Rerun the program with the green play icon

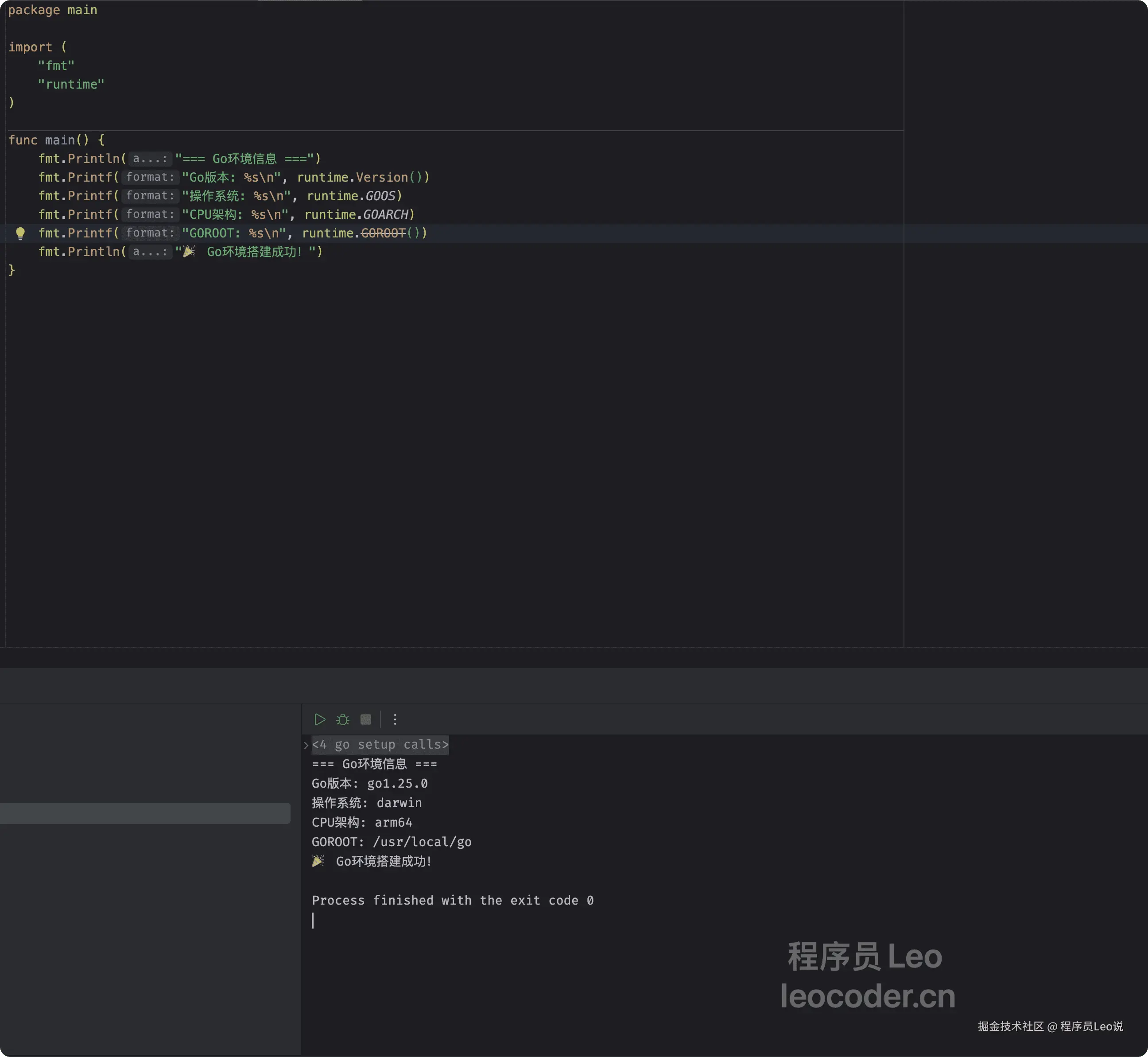[320, 719]
